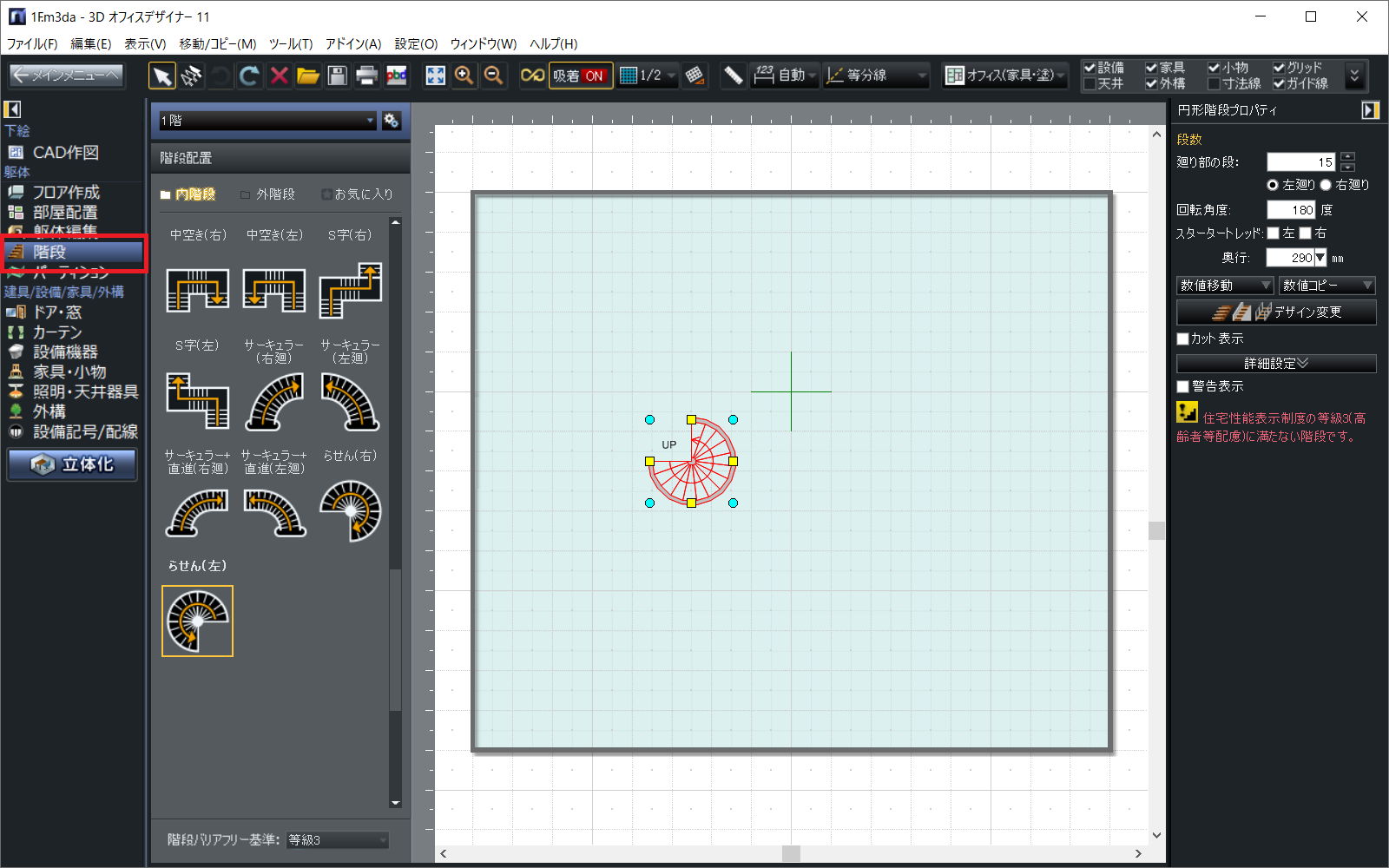
Task: Choose the S-shaped (right) staircase icon
Action: click(350, 291)
